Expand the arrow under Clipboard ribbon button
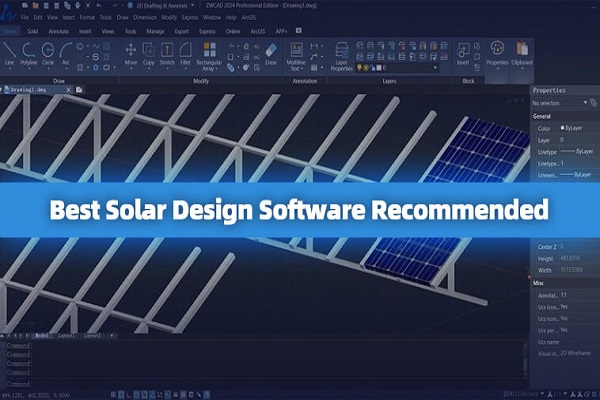 (522, 69)
